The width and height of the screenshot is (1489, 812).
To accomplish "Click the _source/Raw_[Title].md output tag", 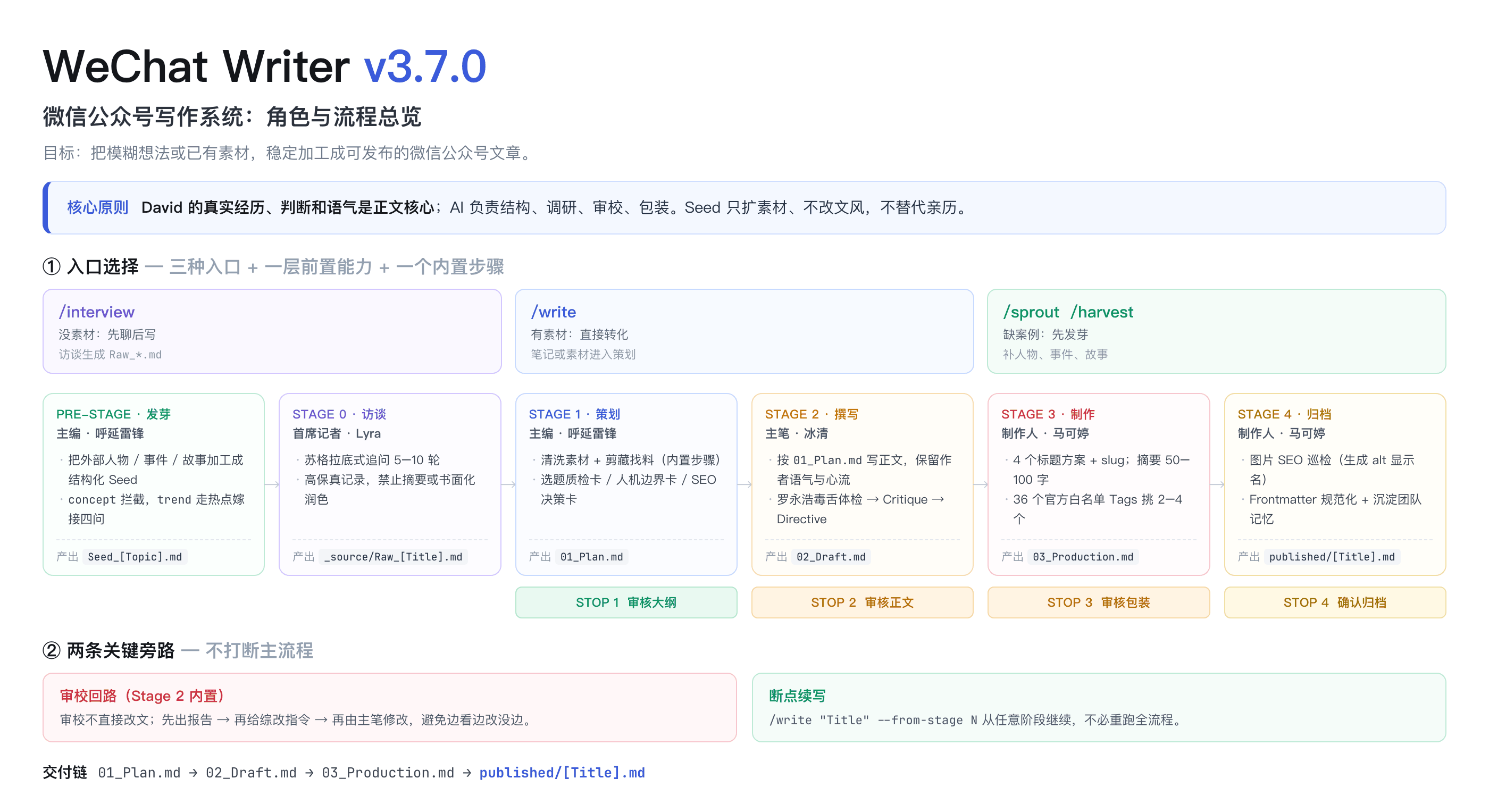I will (393, 557).
